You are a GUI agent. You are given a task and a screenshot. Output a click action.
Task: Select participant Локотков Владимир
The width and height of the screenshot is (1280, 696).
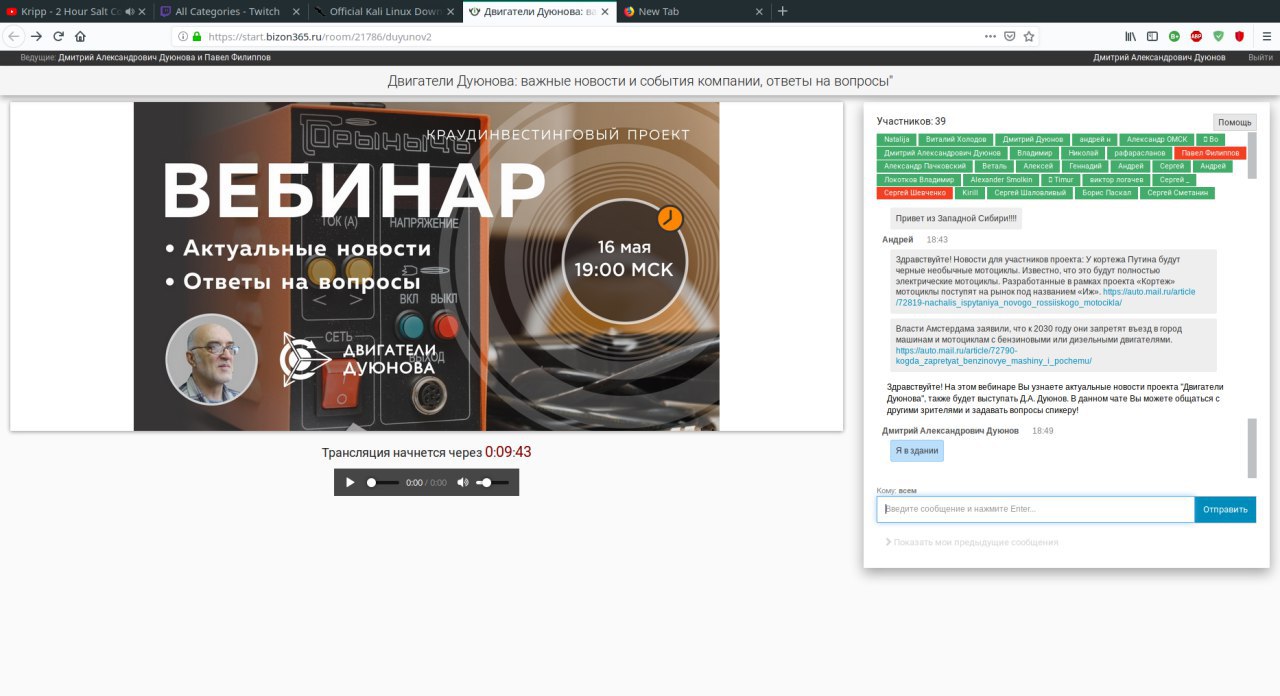click(x=919, y=180)
